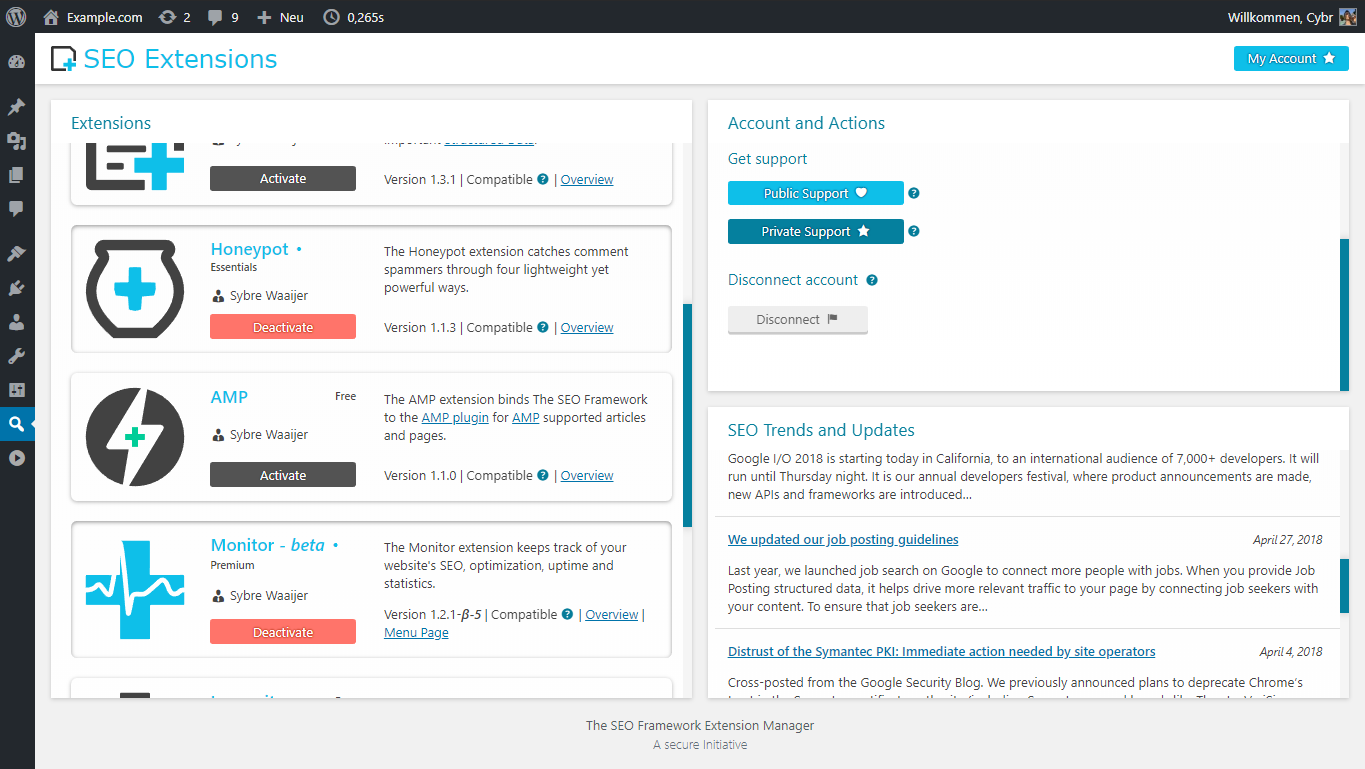Screen dimensions: 1365x769
Task: Open Settings sliders sidebar icon
Action: [16, 390]
